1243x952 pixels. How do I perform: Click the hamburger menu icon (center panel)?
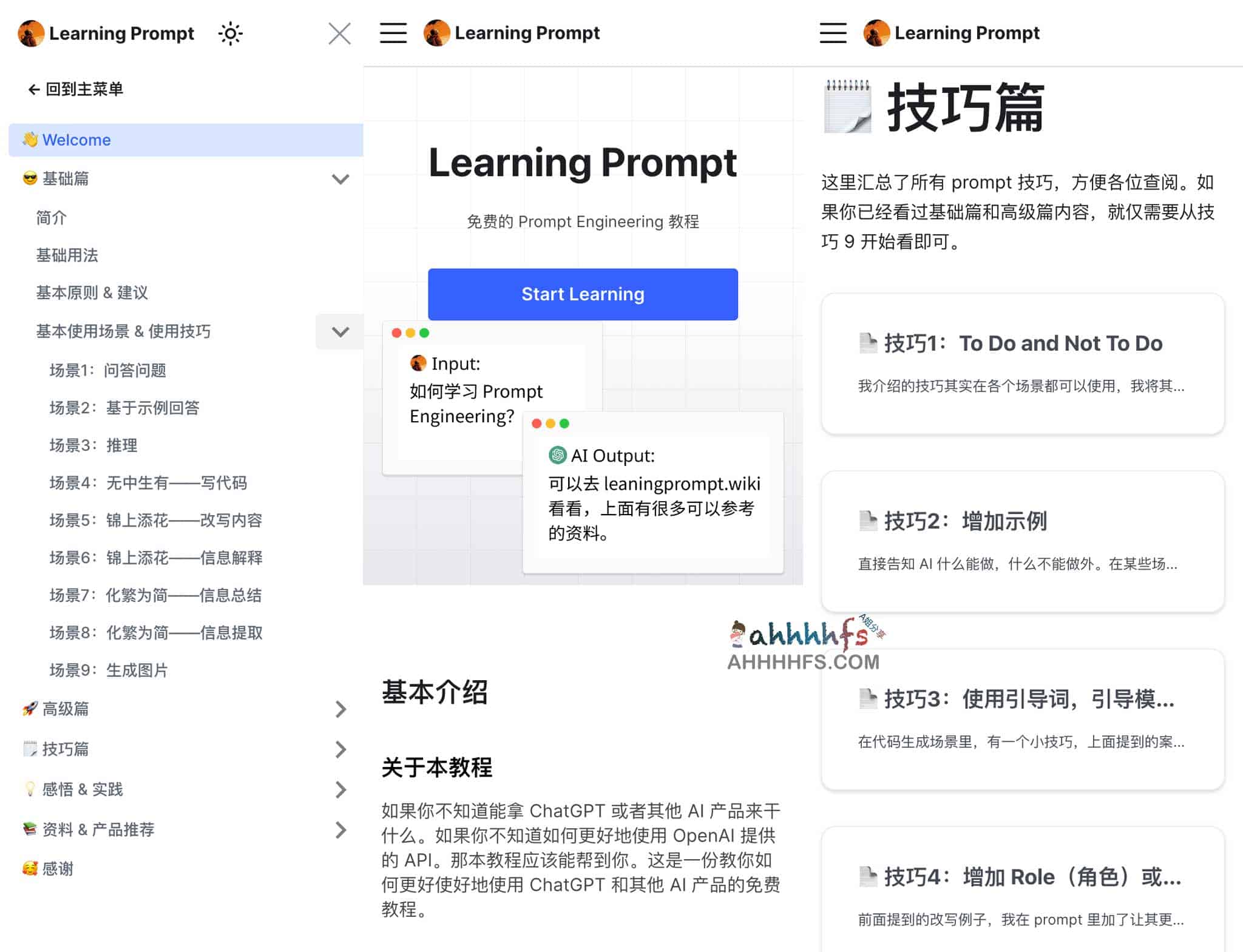tap(393, 32)
